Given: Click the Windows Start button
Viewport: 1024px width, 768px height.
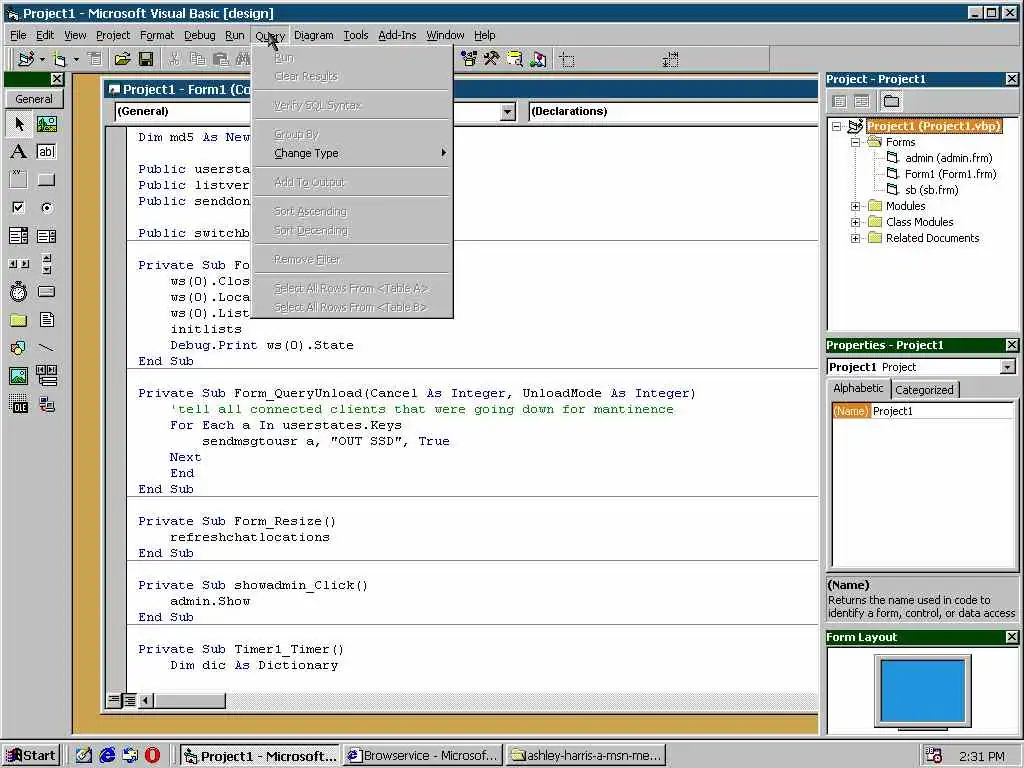Looking at the screenshot, I should tap(31, 756).
